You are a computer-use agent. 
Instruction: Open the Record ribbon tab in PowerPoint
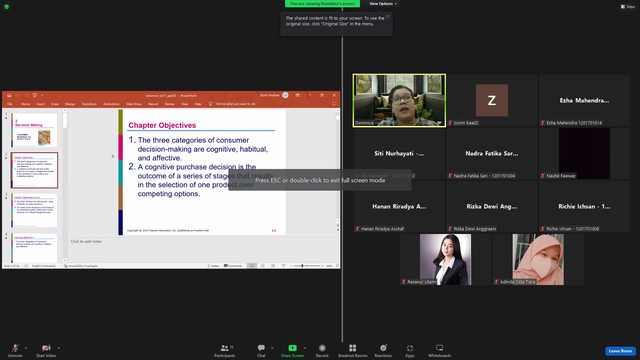coord(153,104)
